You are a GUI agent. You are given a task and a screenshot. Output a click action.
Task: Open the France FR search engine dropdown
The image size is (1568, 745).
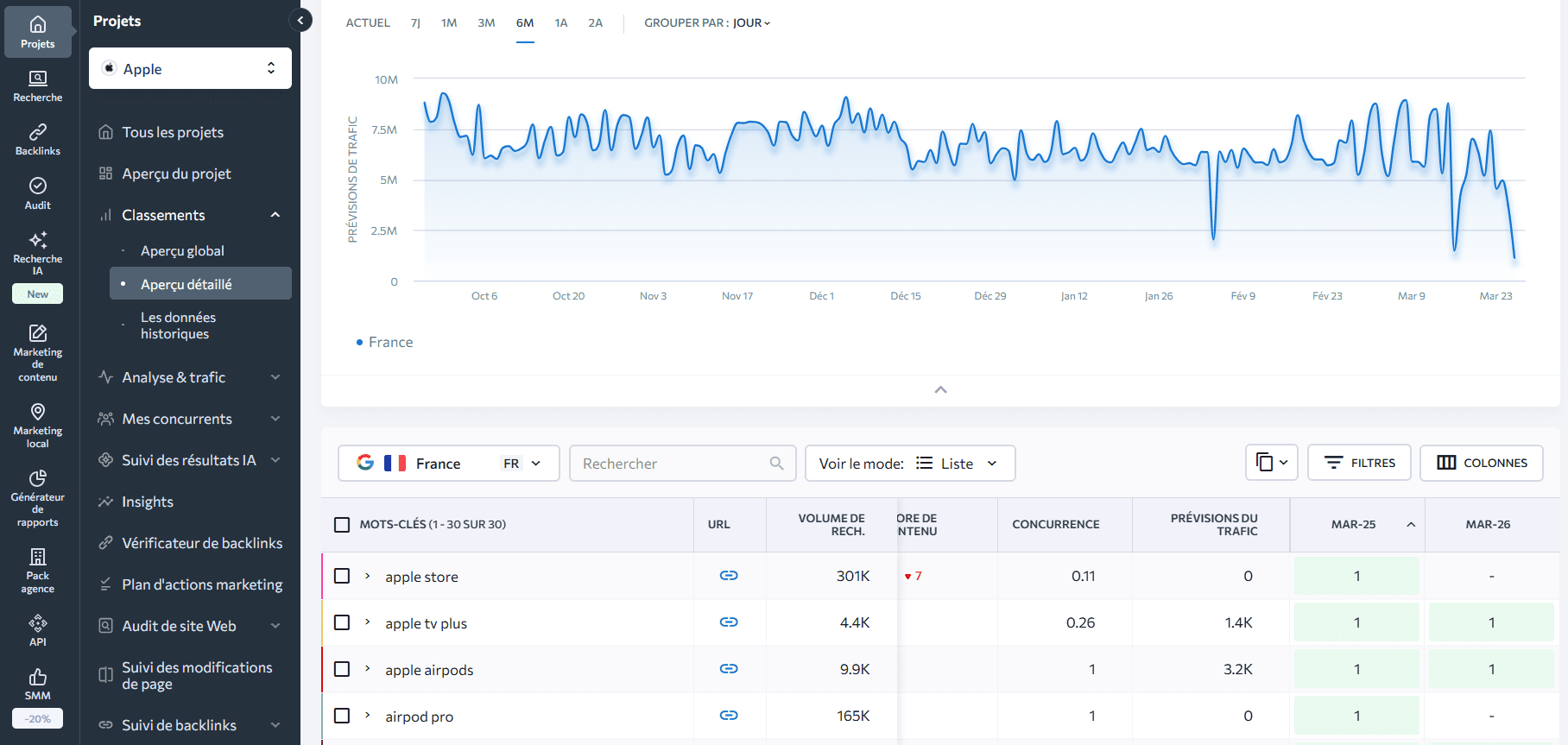449,464
